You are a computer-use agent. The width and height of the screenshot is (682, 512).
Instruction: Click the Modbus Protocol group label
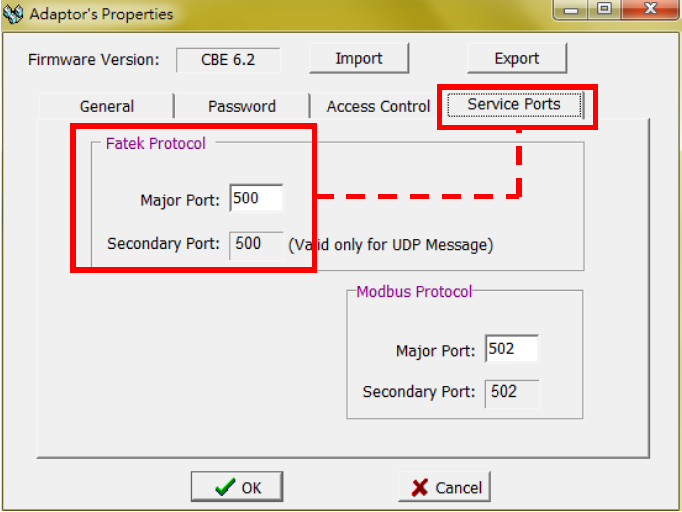click(414, 292)
